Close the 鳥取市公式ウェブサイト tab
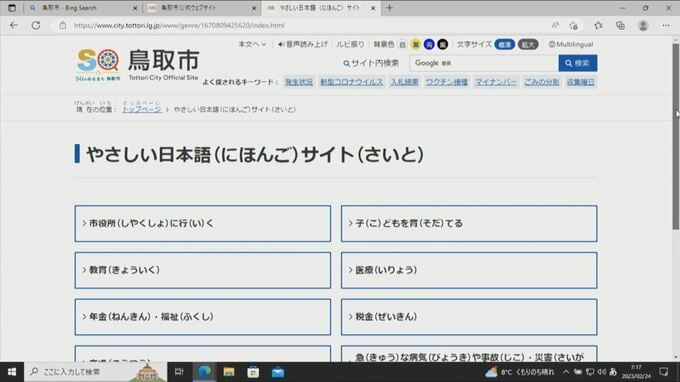The width and height of the screenshot is (680, 382). 254,8
